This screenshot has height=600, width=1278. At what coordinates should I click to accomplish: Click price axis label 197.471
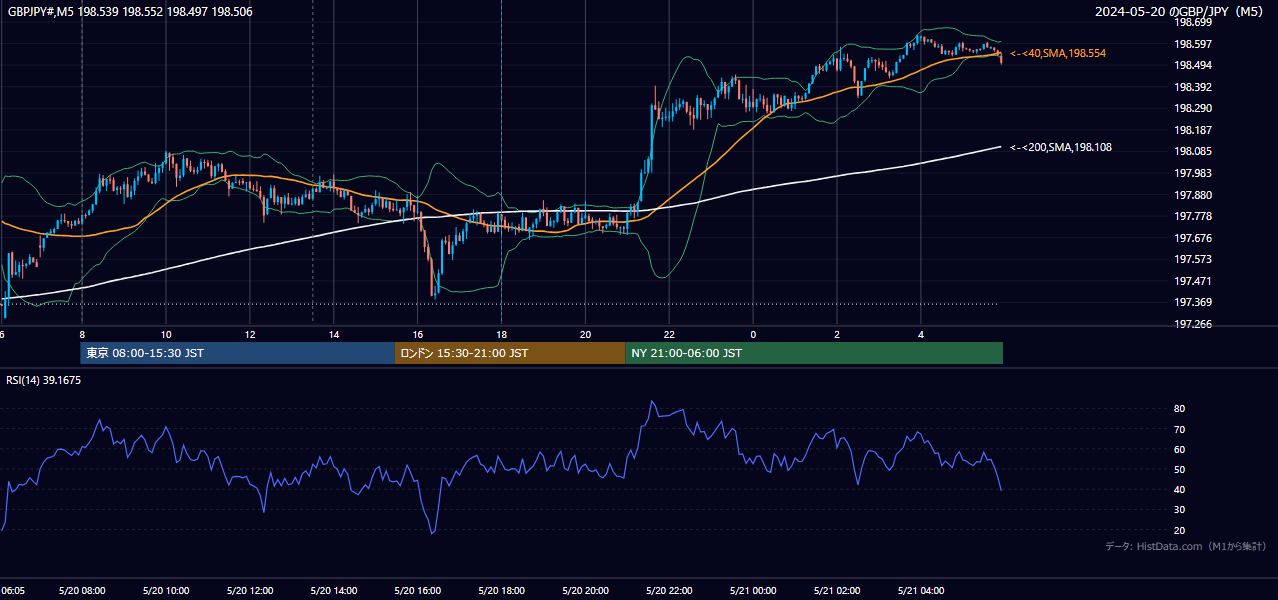[x=1193, y=281]
